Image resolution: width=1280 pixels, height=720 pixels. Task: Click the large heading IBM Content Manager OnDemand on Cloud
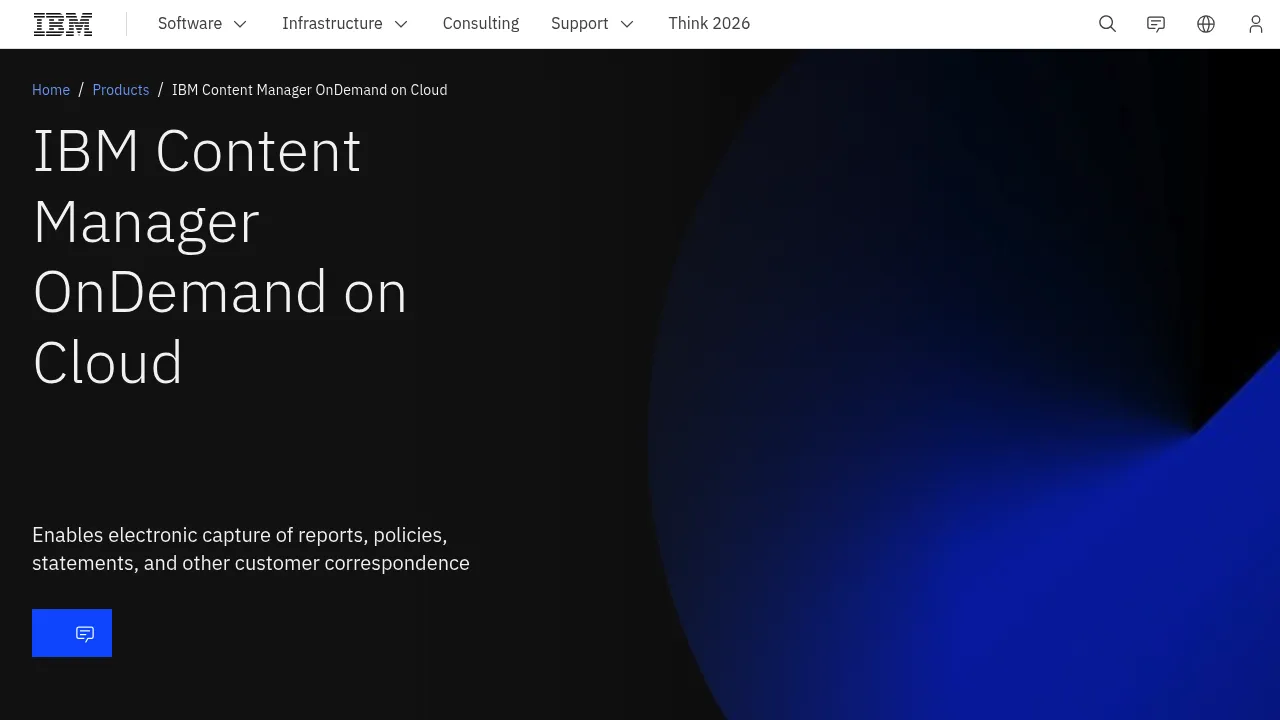click(x=220, y=256)
